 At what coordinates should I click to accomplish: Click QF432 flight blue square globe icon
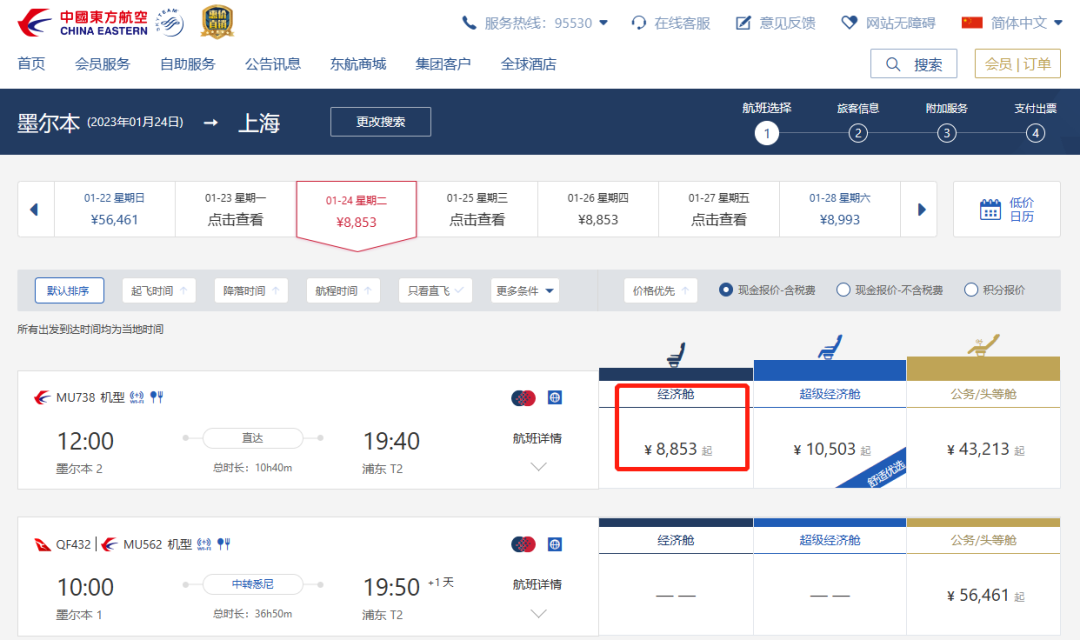(x=554, y=544)
